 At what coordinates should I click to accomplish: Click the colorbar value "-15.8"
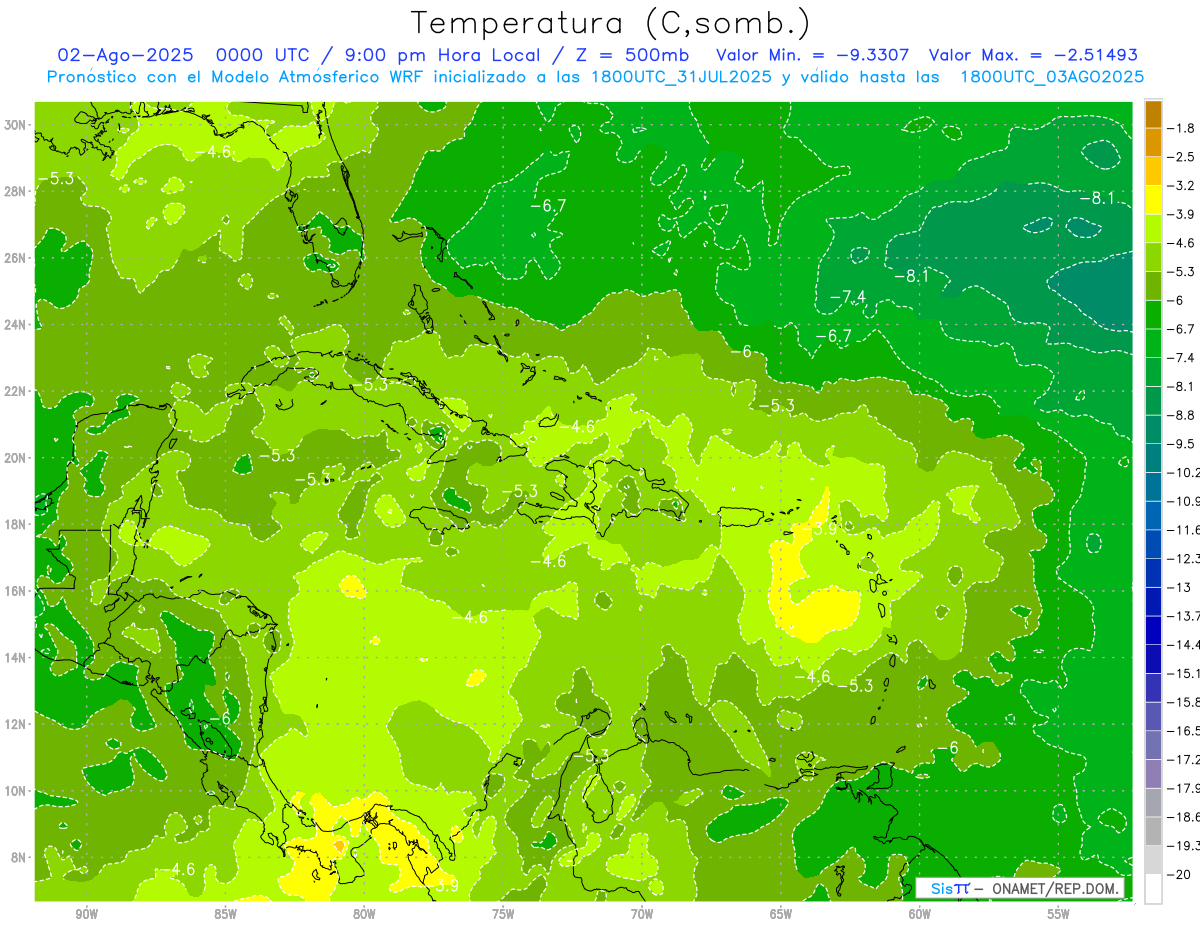(x=1183, y=702)
